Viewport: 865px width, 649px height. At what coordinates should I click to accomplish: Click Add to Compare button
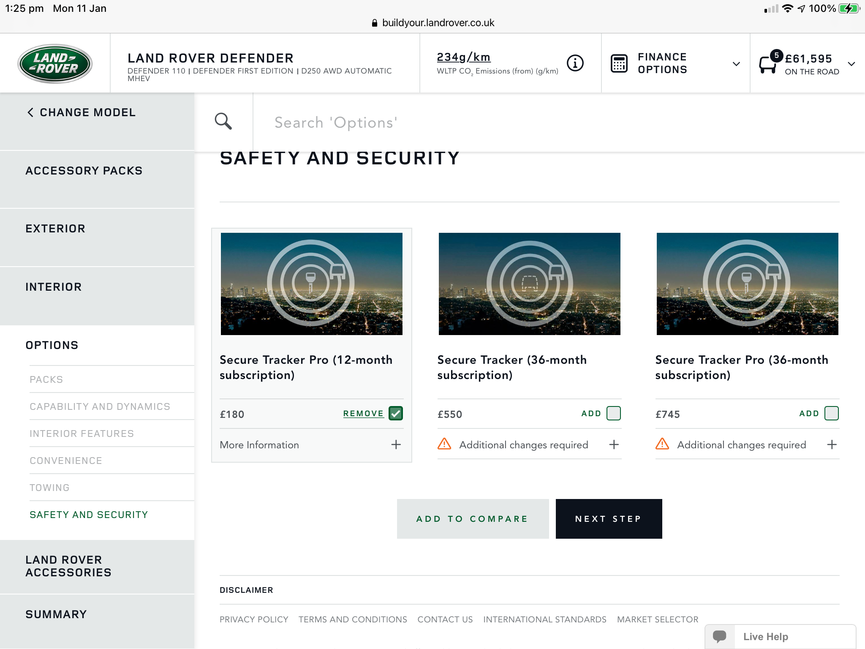point(473,519)
